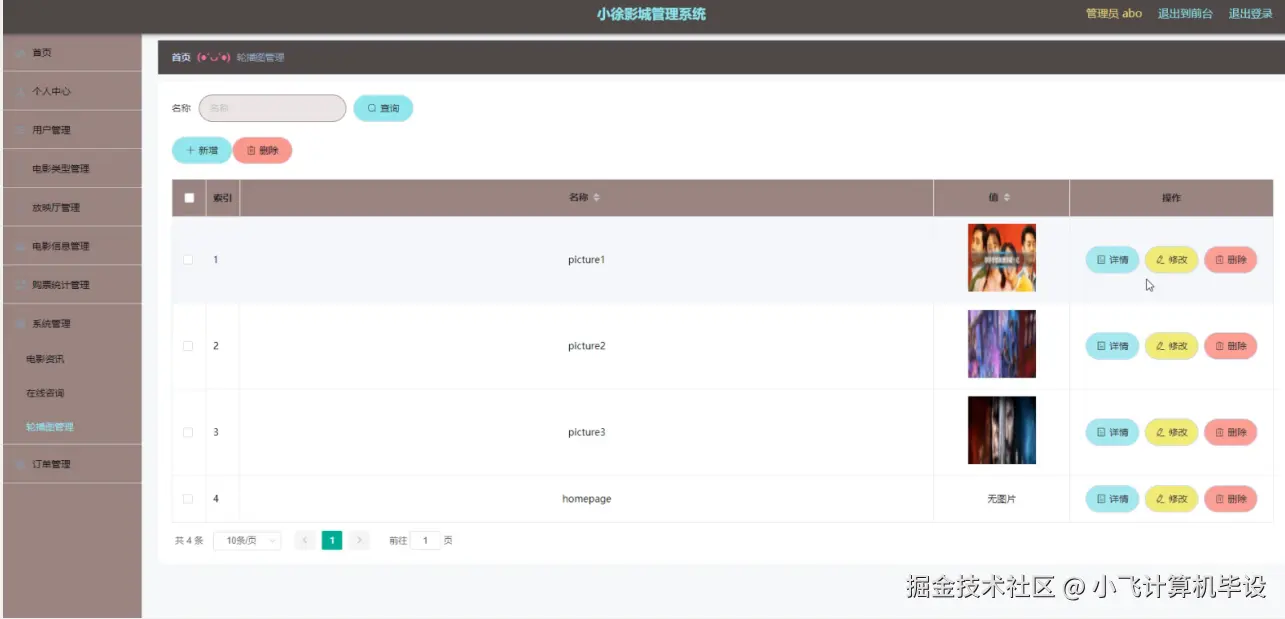This screenshot has height=619, width=1285.
Task: Click the 修改 pencil icon for picture3
Action: click(x=1161, y=432)
